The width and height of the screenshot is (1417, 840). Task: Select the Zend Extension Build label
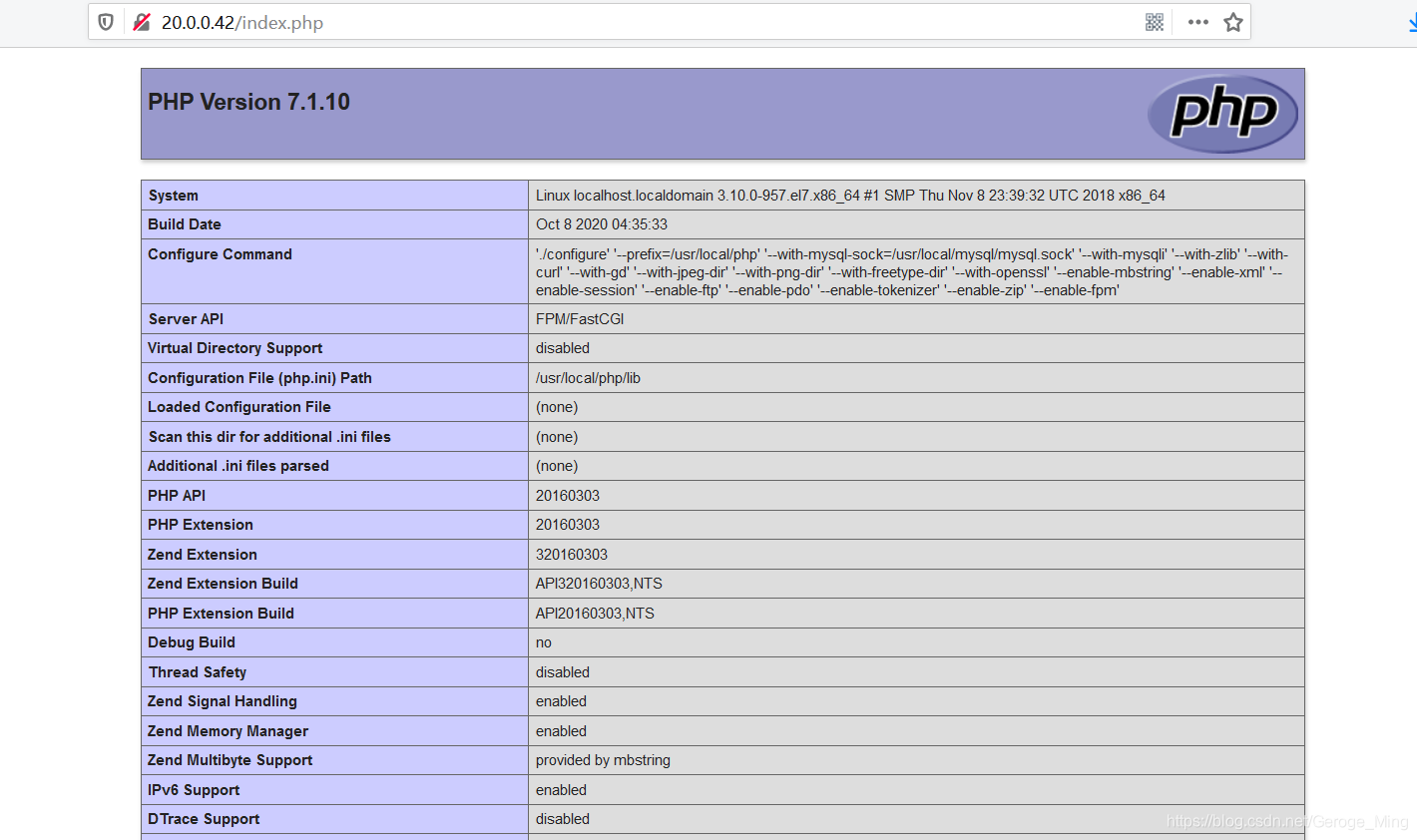point(224,584)
